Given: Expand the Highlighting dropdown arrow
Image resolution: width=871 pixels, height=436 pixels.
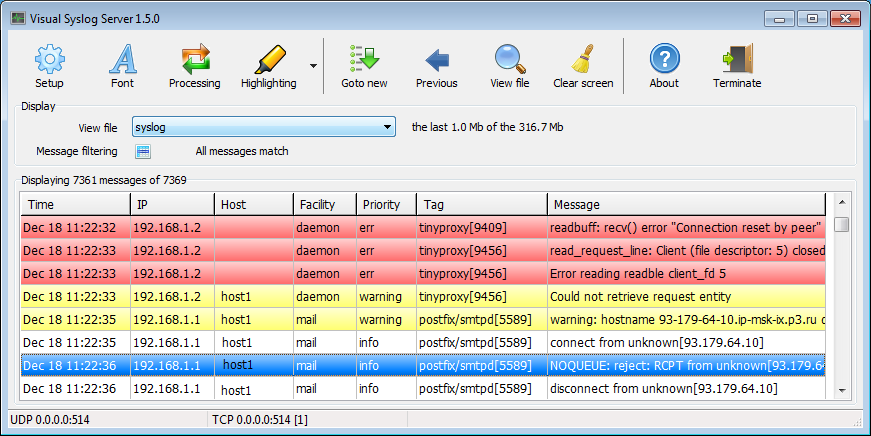Looking at the screenshot, I should (313, 67).
